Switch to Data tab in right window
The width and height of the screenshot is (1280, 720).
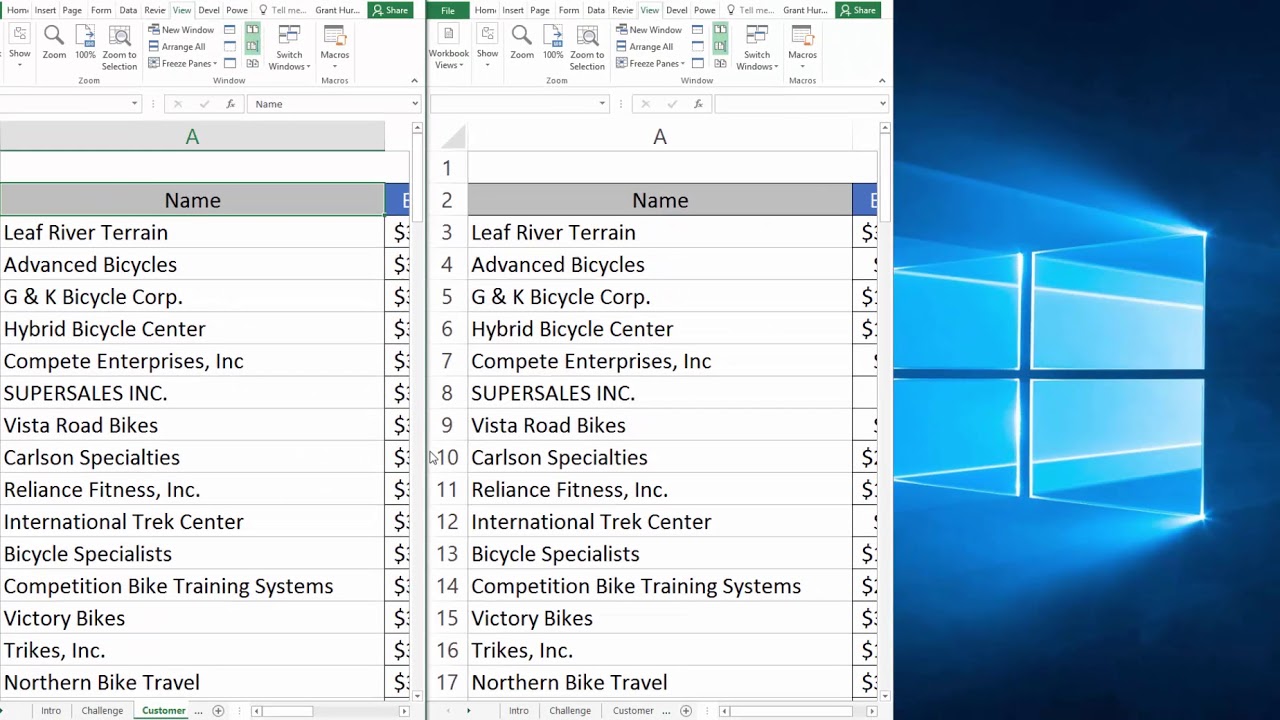point(596,10)
